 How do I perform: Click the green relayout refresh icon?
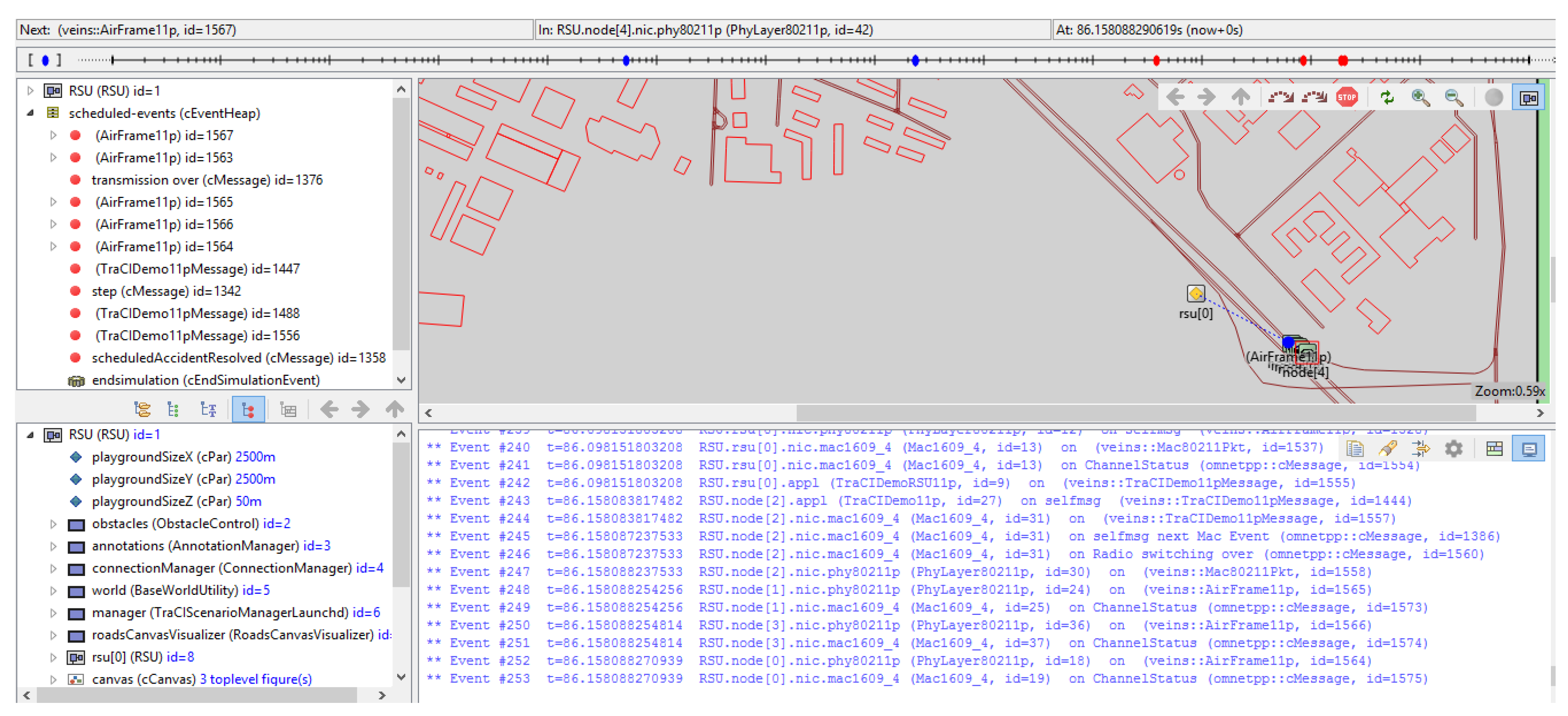pos(1387,98)
